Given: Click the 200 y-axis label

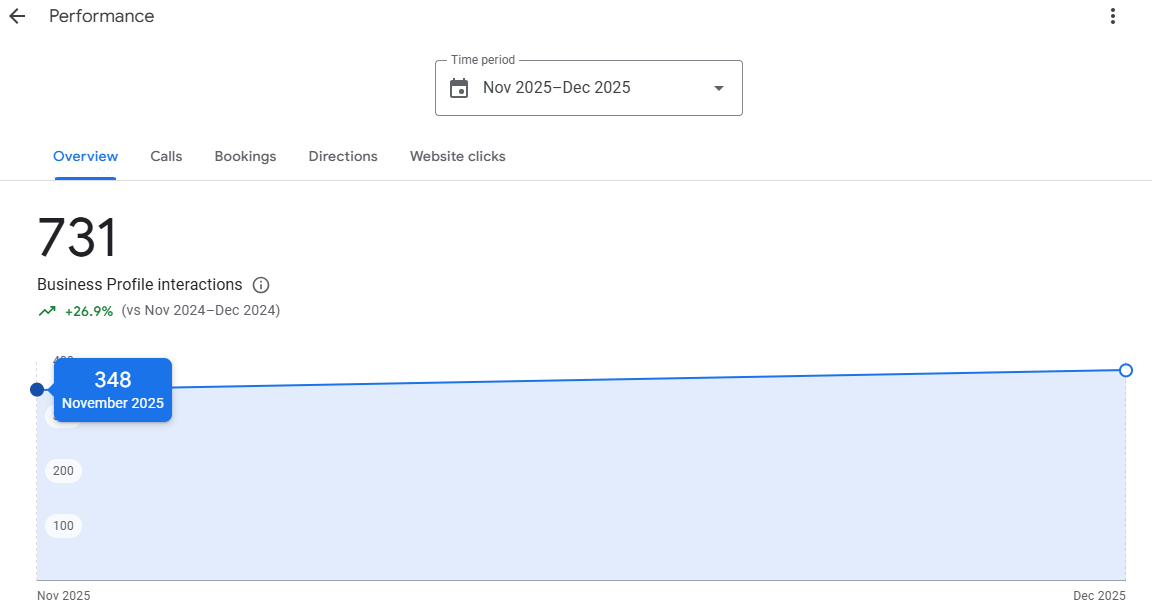Looking at the screenshot, I should coord(63,471).
